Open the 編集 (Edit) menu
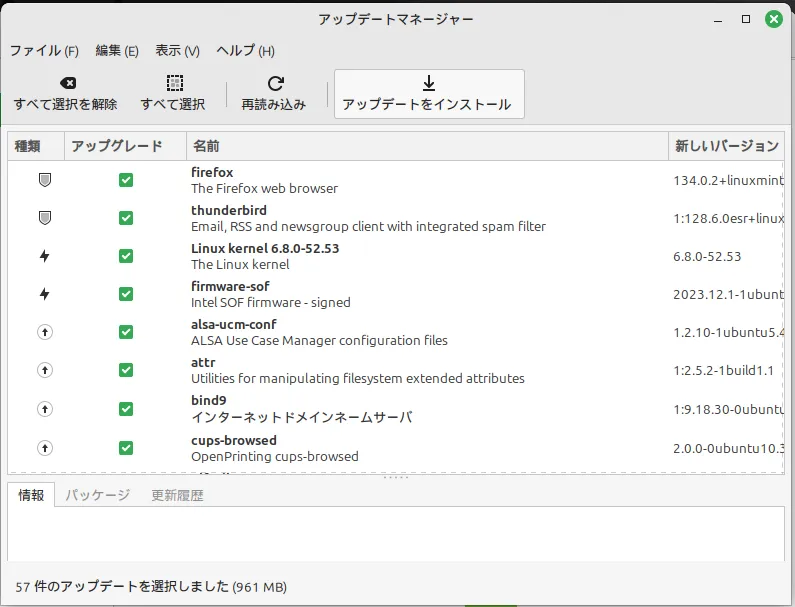Screen dimensions: 795x607 (117, 51)
